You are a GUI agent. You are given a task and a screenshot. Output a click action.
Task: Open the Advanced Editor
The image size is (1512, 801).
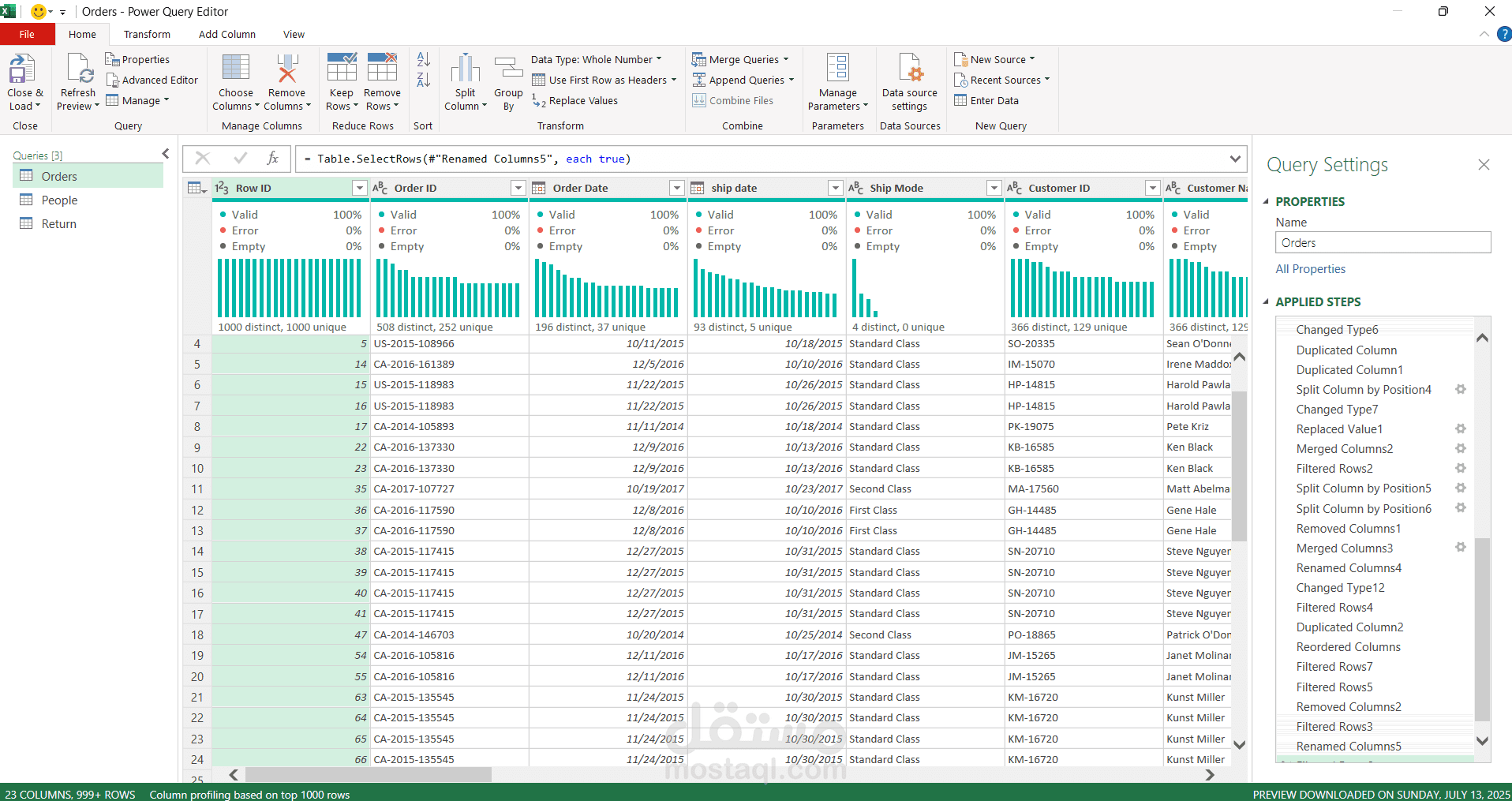tap(152, 80)
